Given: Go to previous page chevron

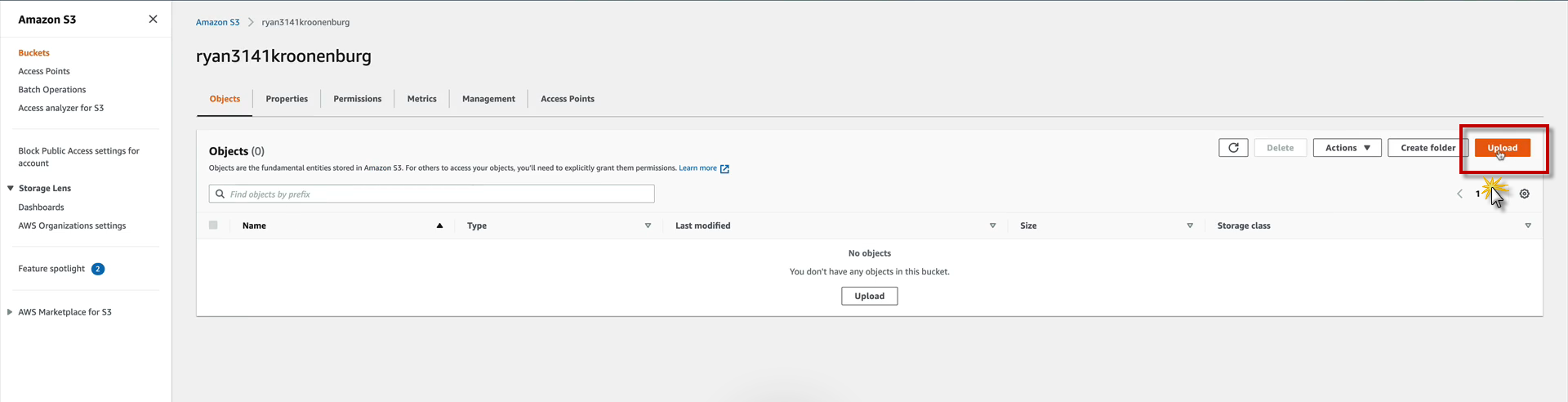Looking at the screenshot, I should (x=1459, y=194).
